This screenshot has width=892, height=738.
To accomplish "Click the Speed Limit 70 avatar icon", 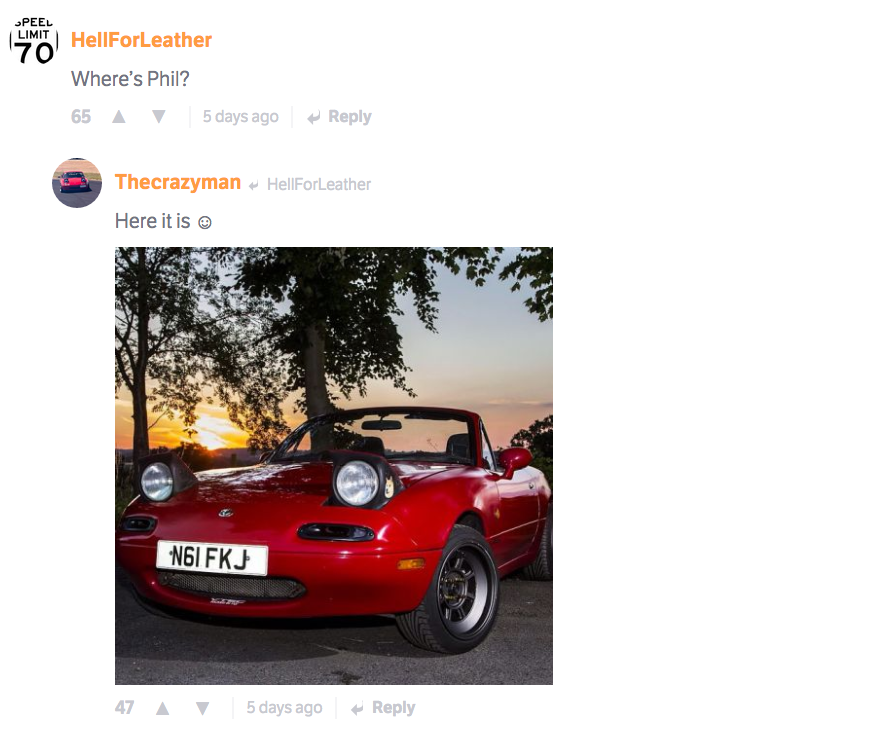I will coord(34,41).
